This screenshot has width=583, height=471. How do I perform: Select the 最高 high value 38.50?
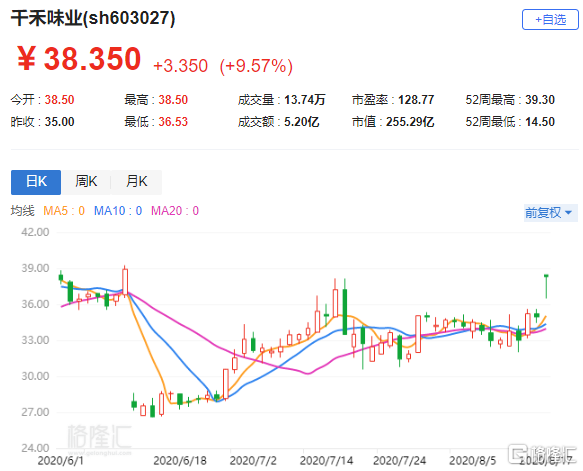pyautogui.click(x=173, y=100)
